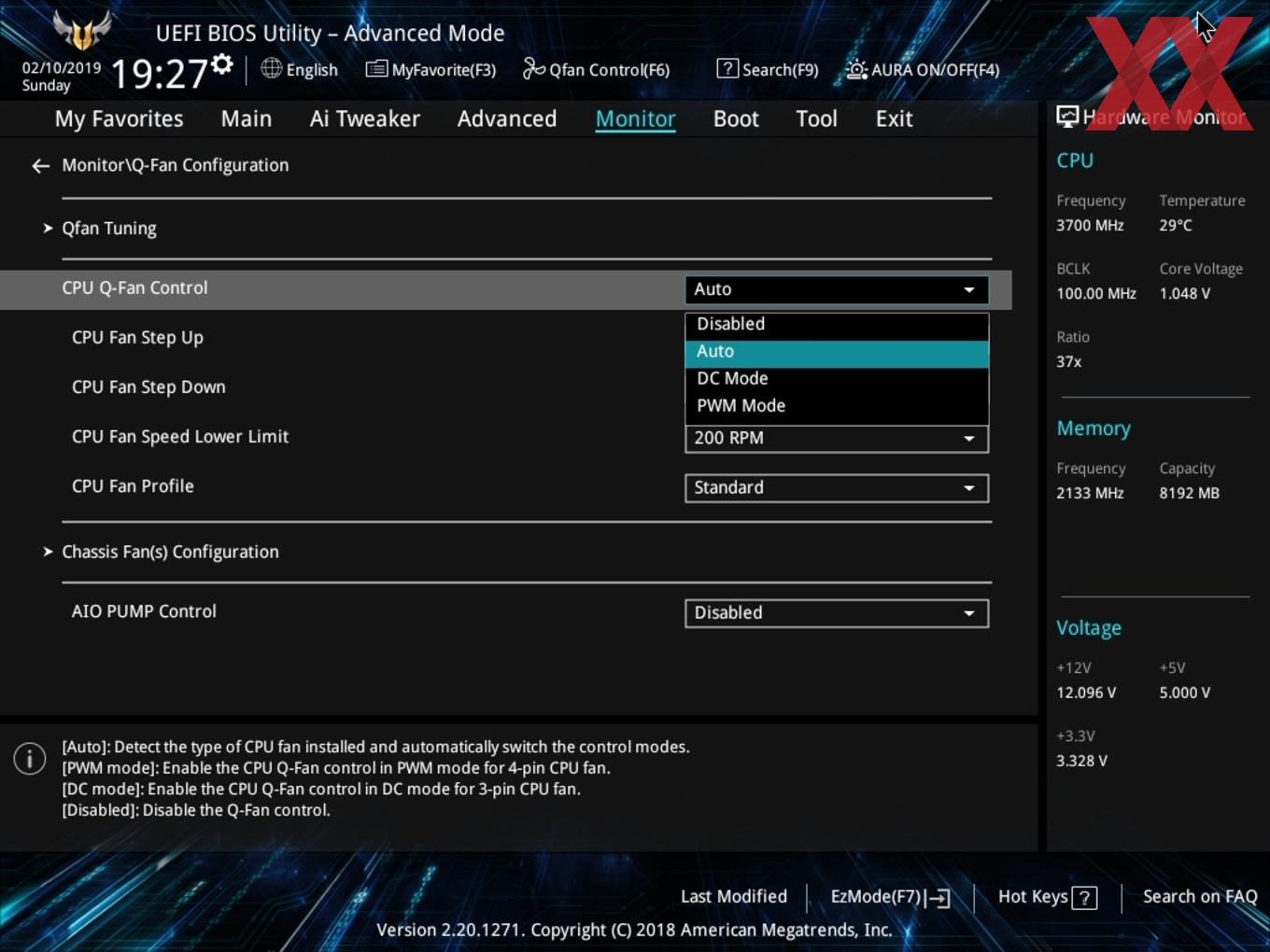The height and width of the screenshot is (952, 1270).
Task: Select the AIO PUMP Control label
Action: pyautogui.click(x=144, y=611)
